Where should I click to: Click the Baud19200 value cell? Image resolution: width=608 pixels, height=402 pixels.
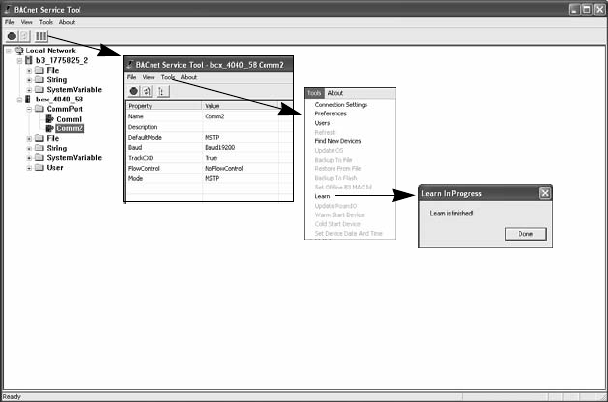(220, 148)
